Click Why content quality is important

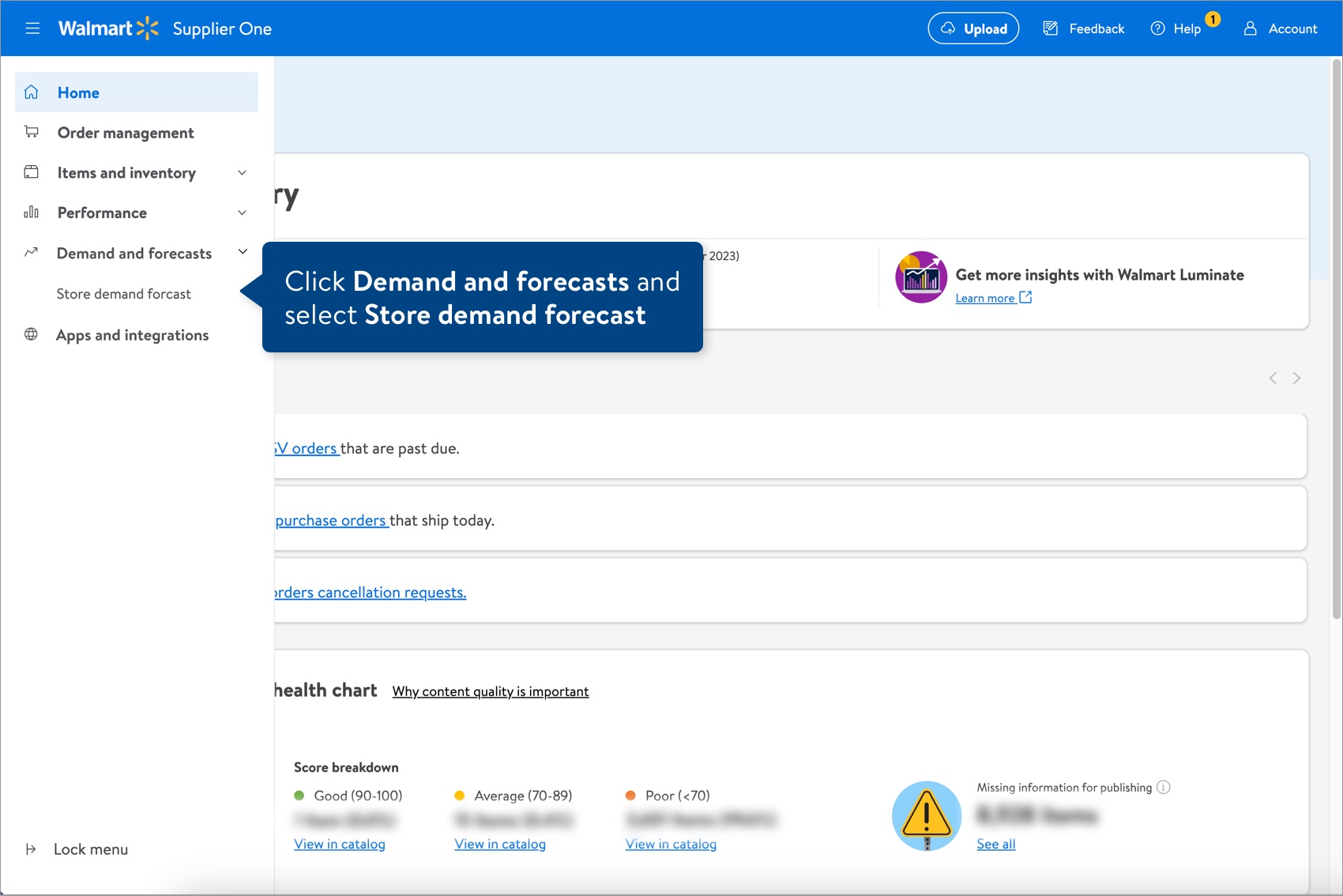tap(490, 691)
